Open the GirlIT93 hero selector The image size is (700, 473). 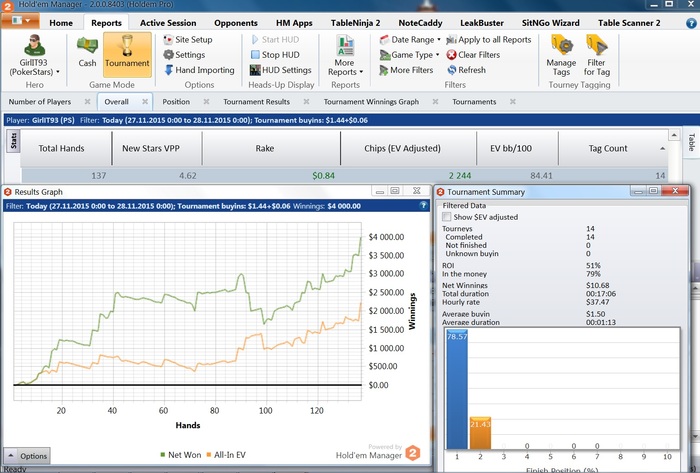(x=34, y=55)
